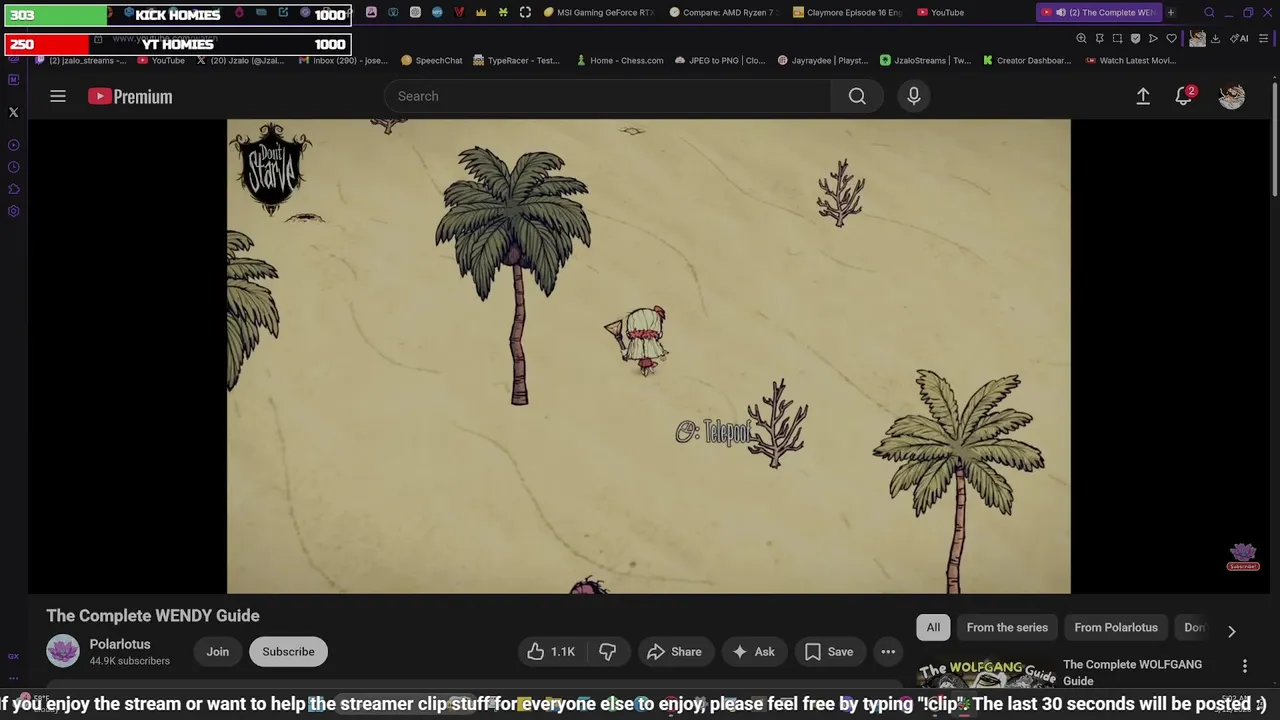
Task: Click The Complete WOLFGANG Guide title
Action: (1132, 672)
